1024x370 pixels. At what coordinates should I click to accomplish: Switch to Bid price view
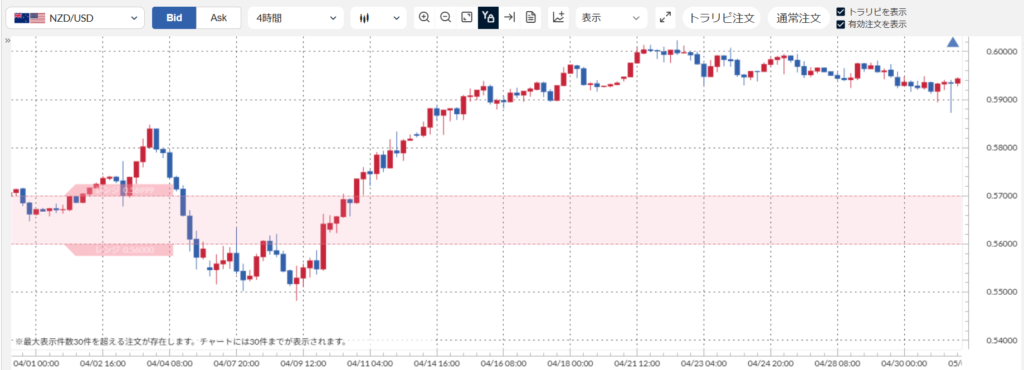(x=174, y=18)
